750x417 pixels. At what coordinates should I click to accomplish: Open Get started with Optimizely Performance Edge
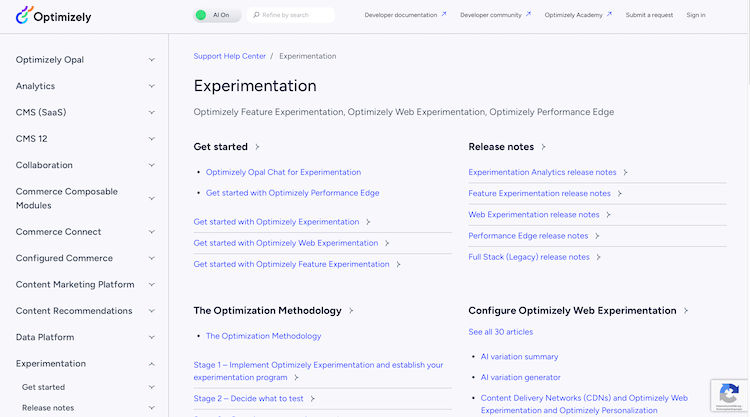[x=292, y=193]
